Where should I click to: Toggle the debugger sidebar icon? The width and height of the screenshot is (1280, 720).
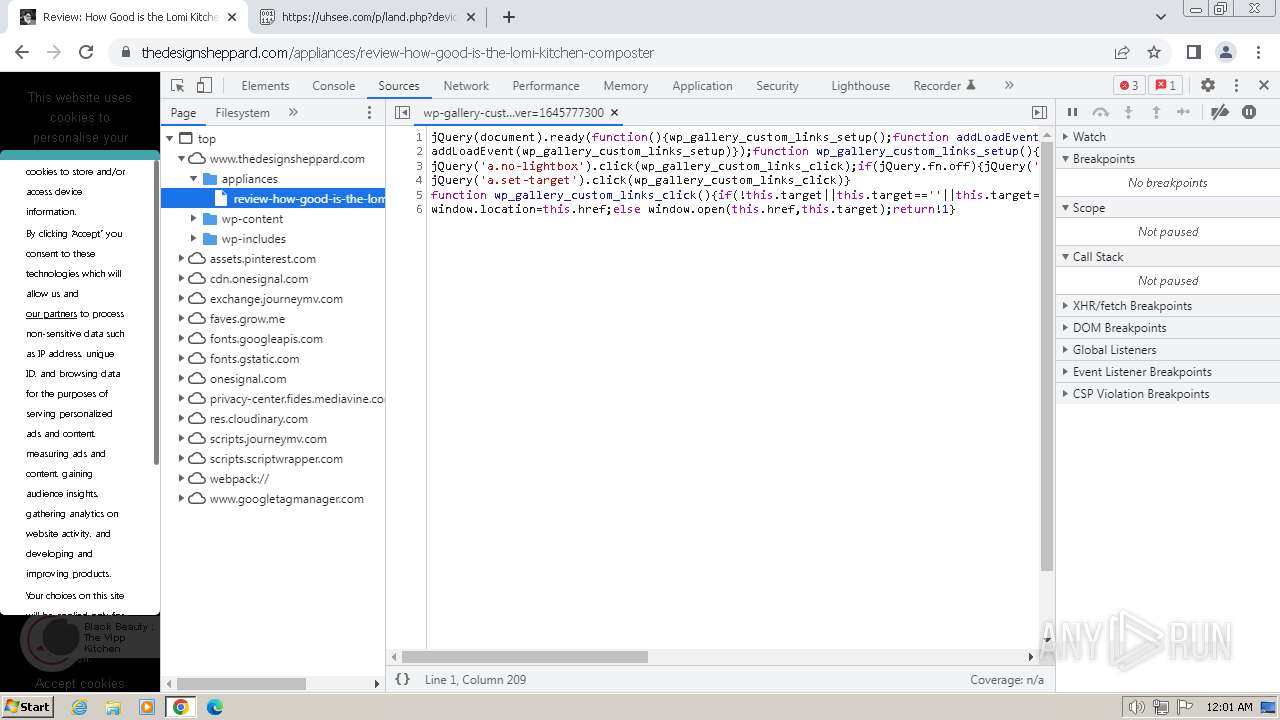tap(1039, 113)
